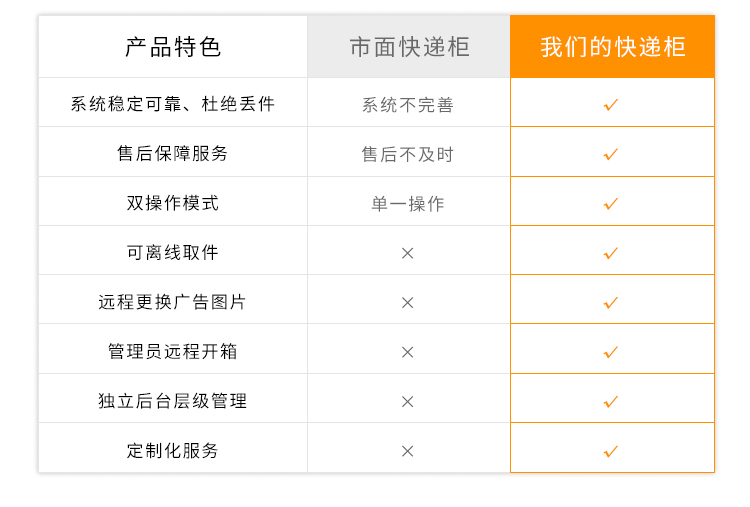Click the 系统不完善 cell text

(408, 105)
